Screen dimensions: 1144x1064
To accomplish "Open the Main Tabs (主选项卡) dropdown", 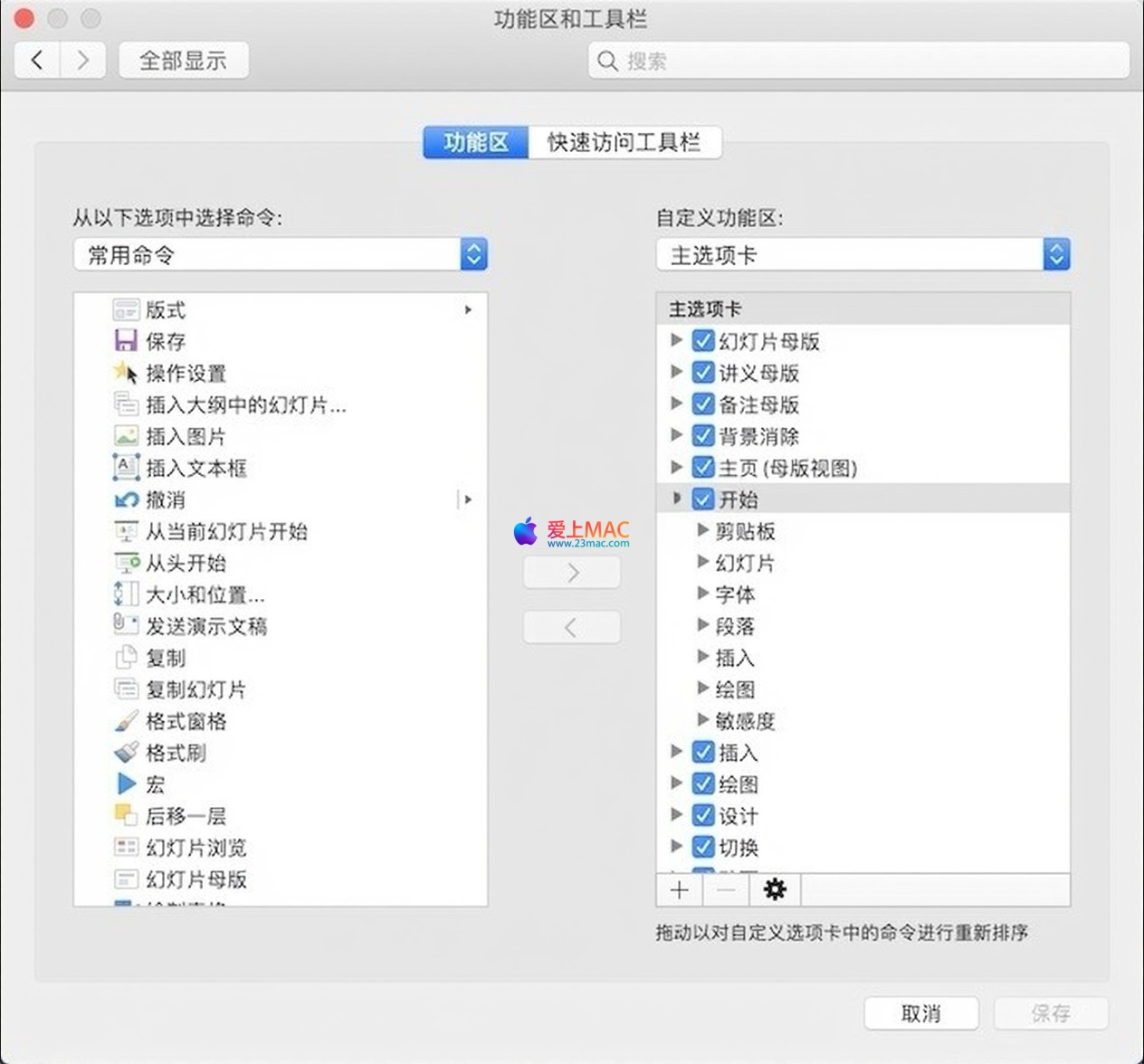I will point(1056,255).
